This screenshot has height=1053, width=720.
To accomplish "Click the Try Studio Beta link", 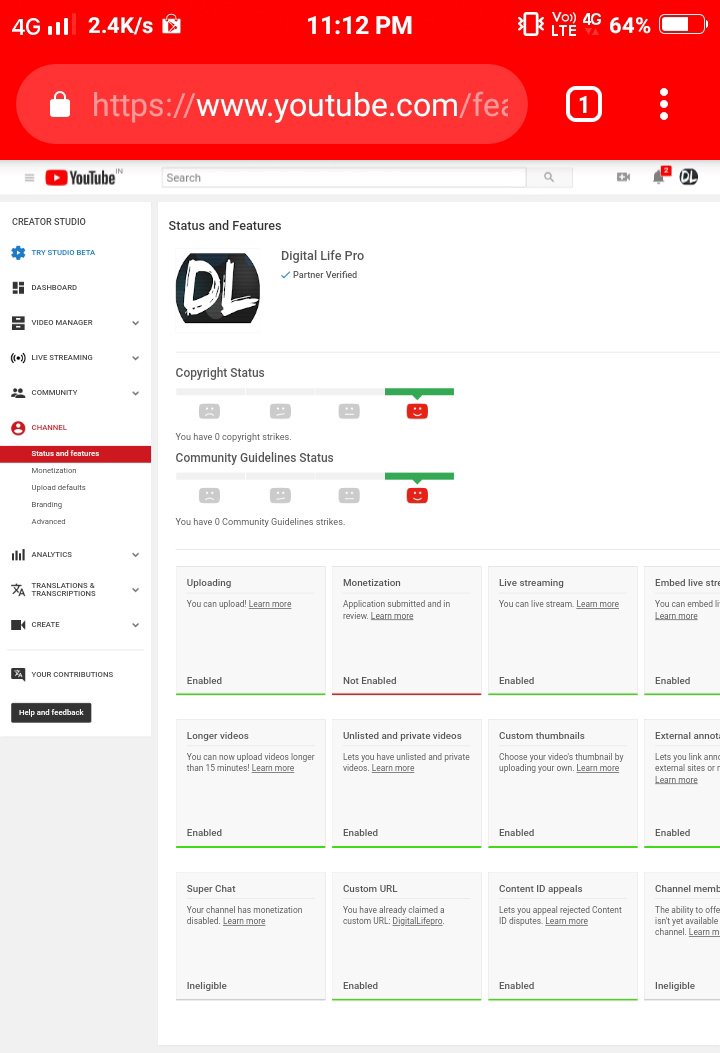I will [x=63, y=253].
